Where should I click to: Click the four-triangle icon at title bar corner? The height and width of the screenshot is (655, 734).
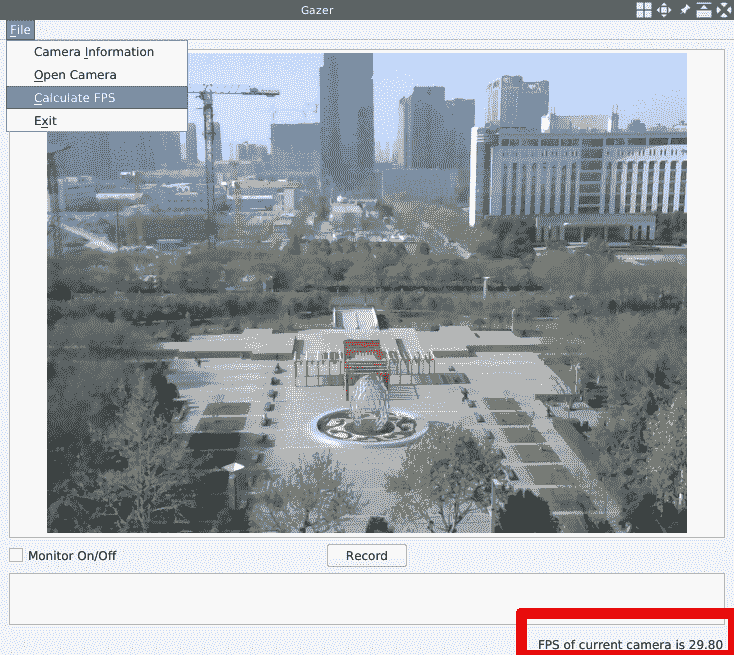point(724,10)
